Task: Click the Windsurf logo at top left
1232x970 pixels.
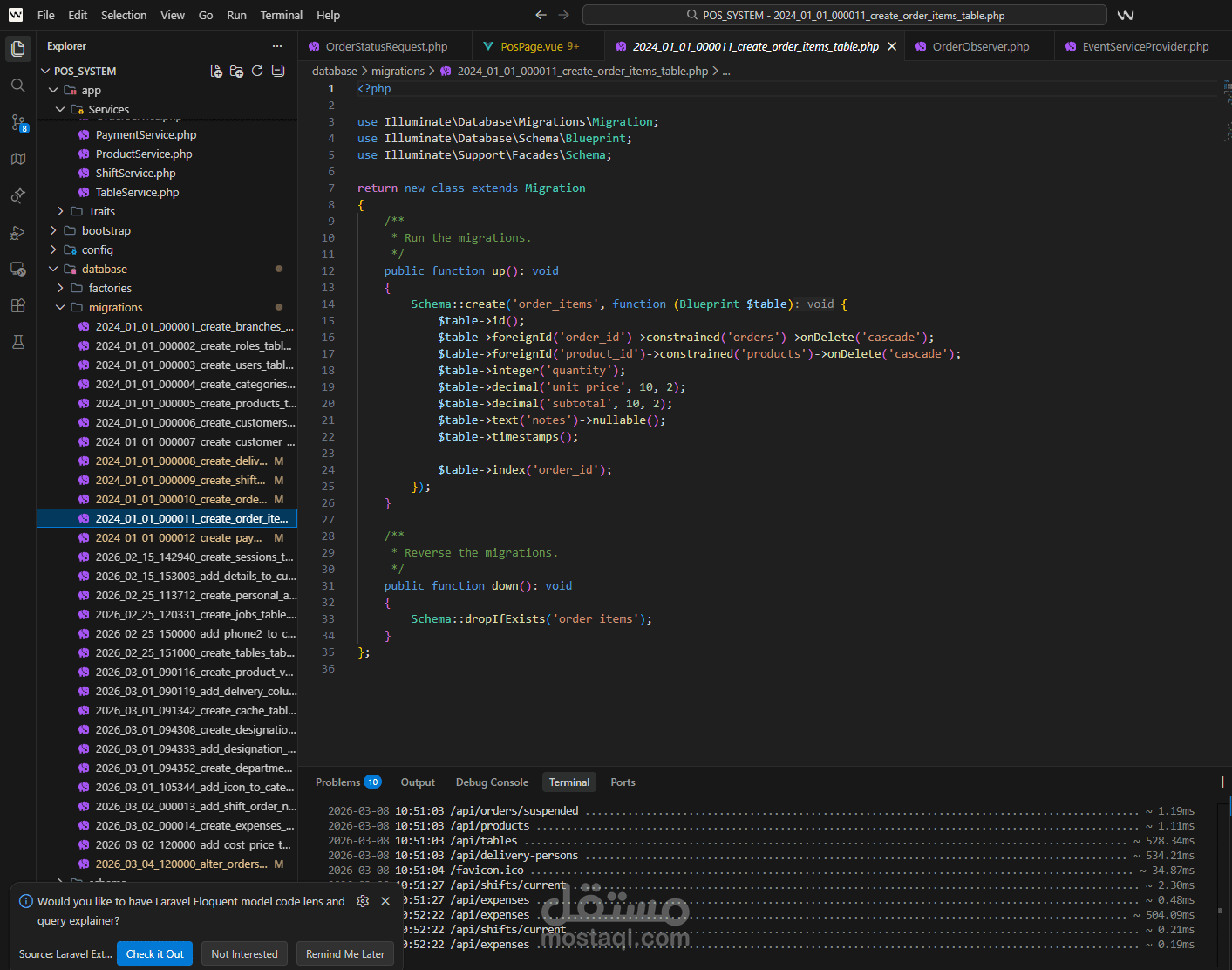Action: (16, 15)
